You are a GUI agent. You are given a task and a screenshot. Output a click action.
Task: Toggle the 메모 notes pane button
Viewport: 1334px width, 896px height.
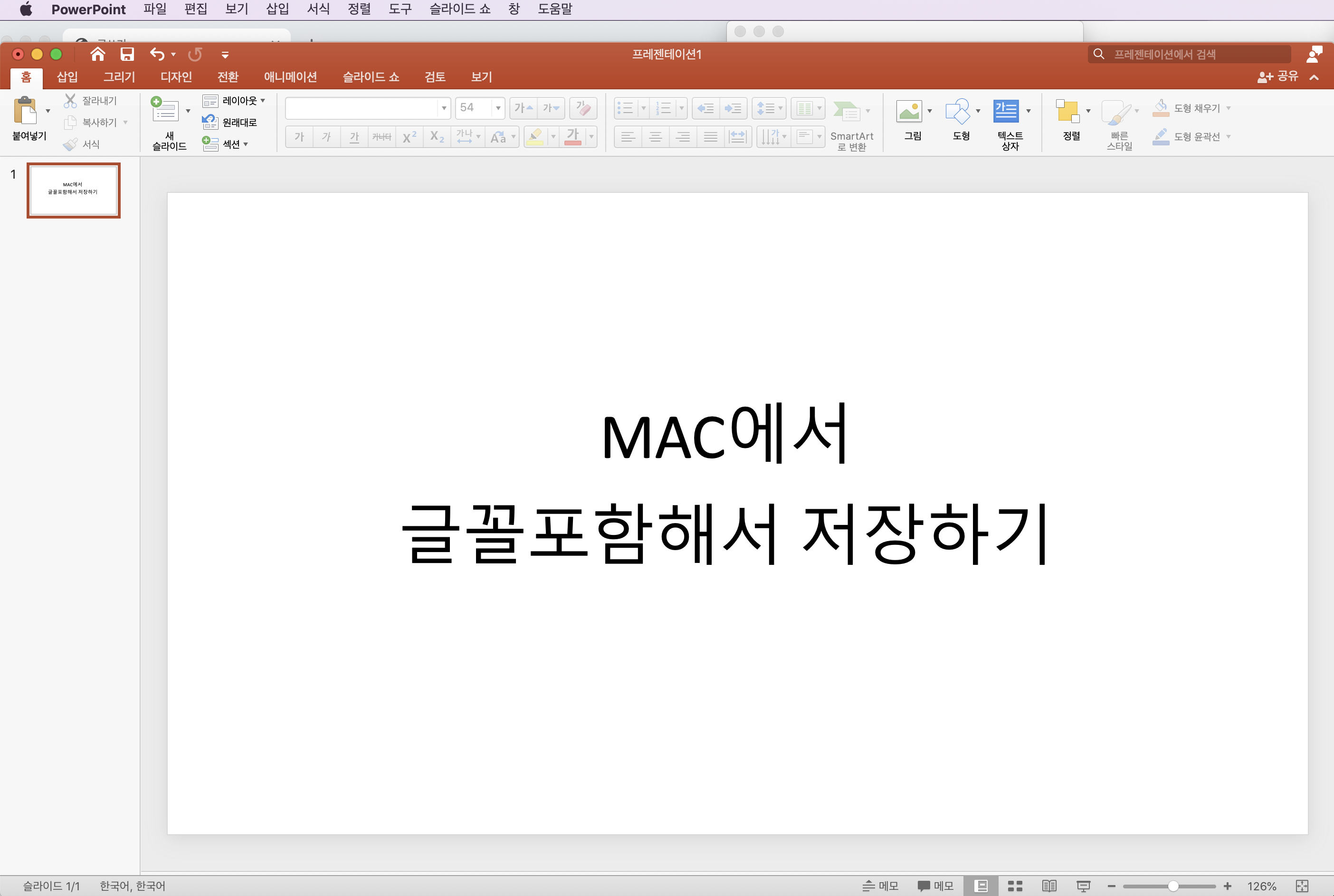tap(880, 886)
